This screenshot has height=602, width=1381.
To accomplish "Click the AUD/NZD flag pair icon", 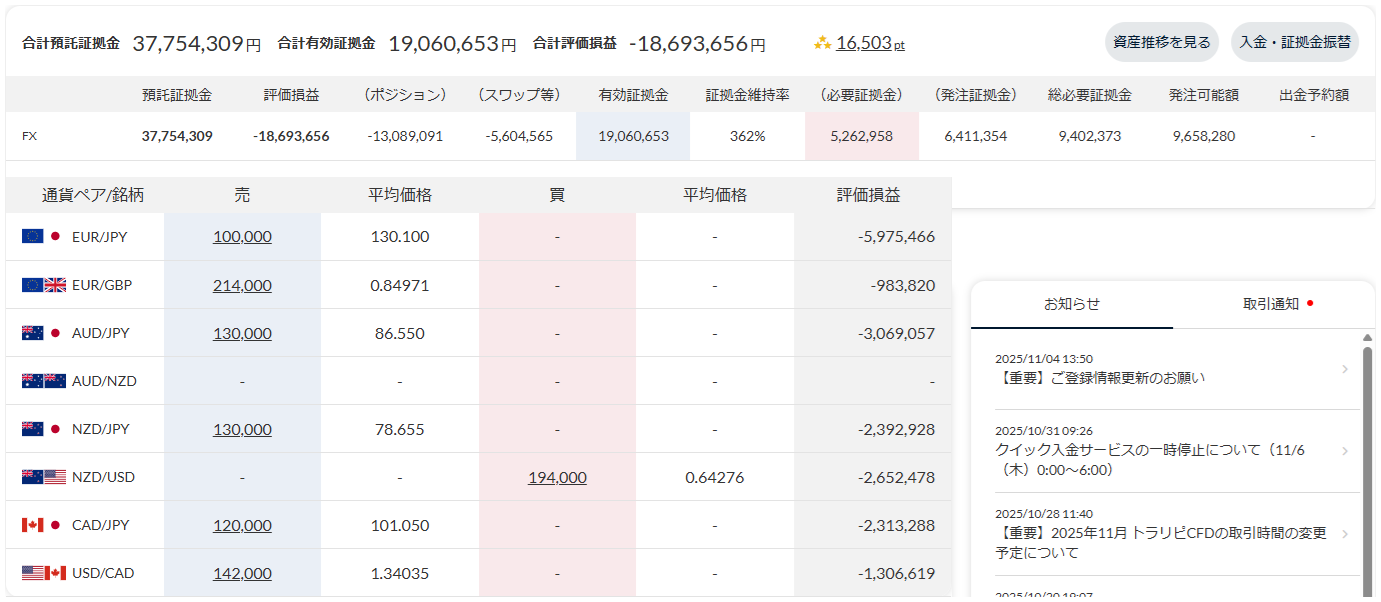I will click(x=44, y=381).
